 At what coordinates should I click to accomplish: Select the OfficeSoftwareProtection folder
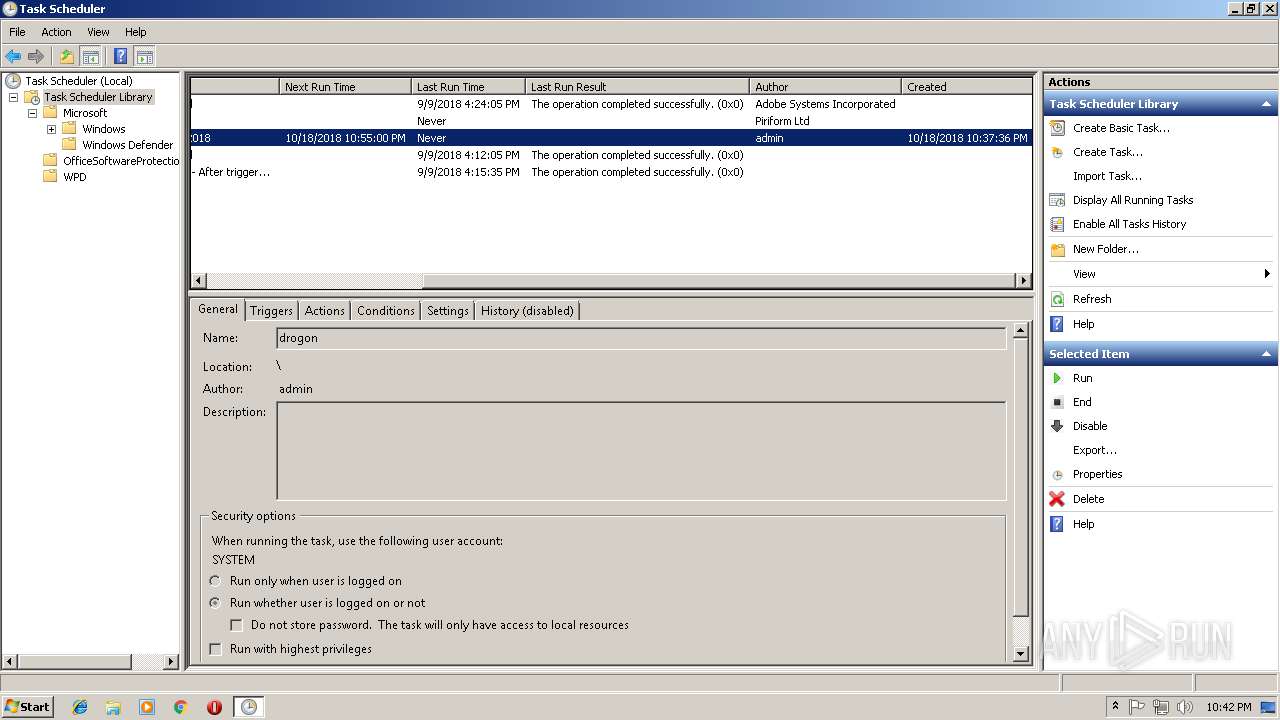120,161
